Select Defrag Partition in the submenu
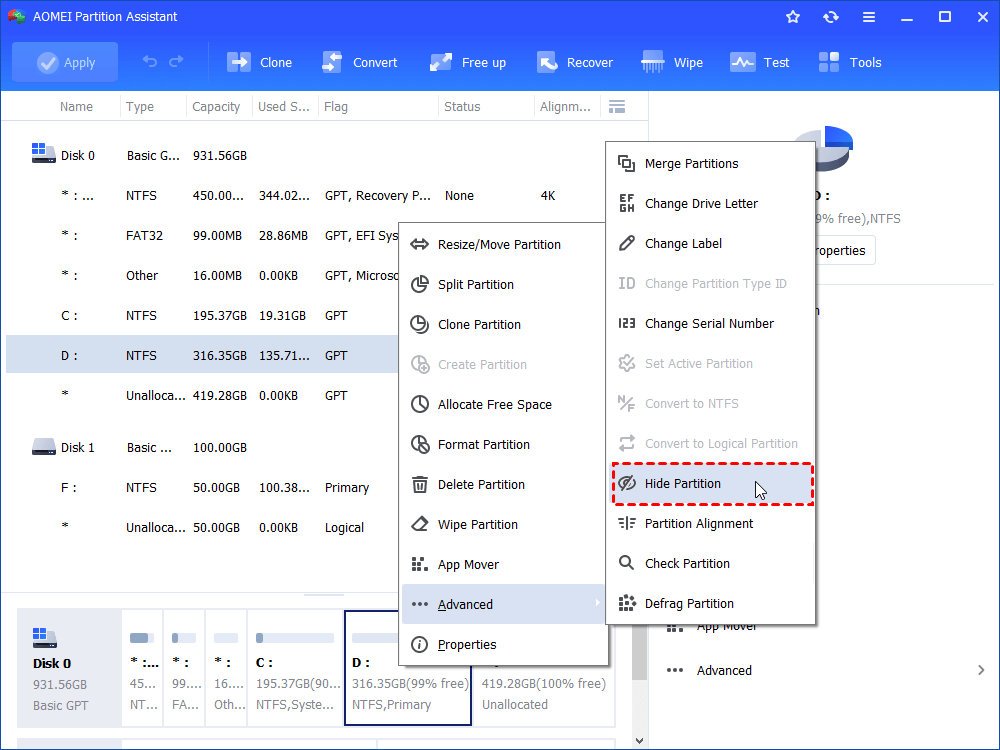The image size is (1000, 750). pyautogui.click(x=710, y=603)
